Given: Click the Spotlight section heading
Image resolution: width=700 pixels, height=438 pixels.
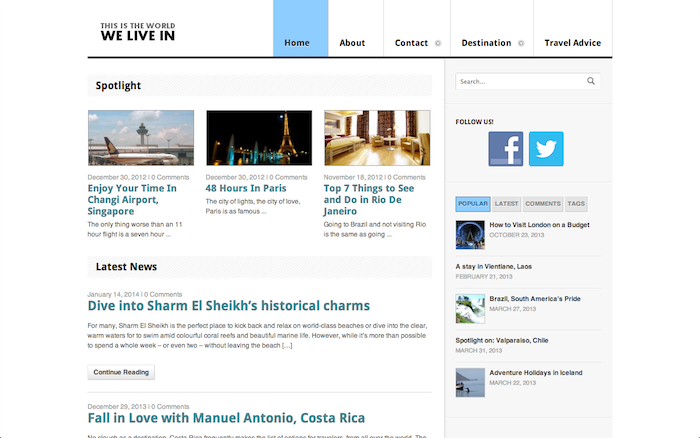Looking at the screenshot, I should (118, 85).
